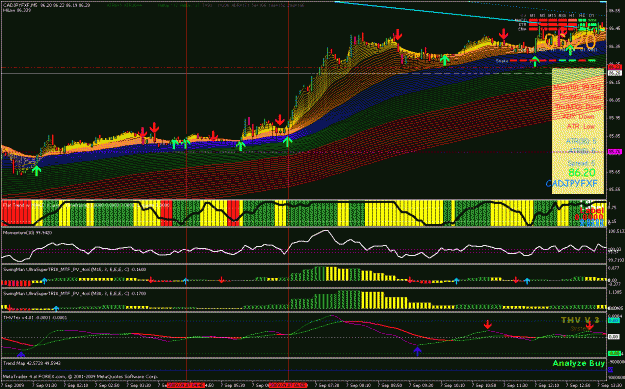Select the M15 timeframe header in signal table
The width and height of the screenshot is (625, 389).
point(552,16)
